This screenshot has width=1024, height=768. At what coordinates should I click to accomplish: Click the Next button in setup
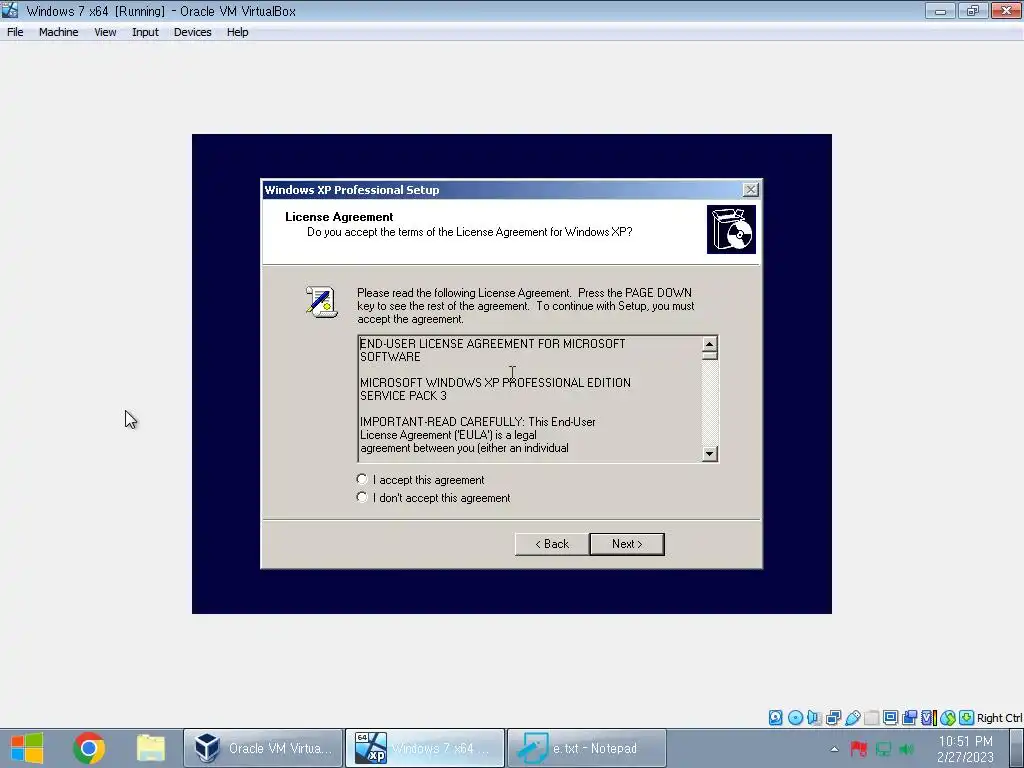(x=627, y=544)
